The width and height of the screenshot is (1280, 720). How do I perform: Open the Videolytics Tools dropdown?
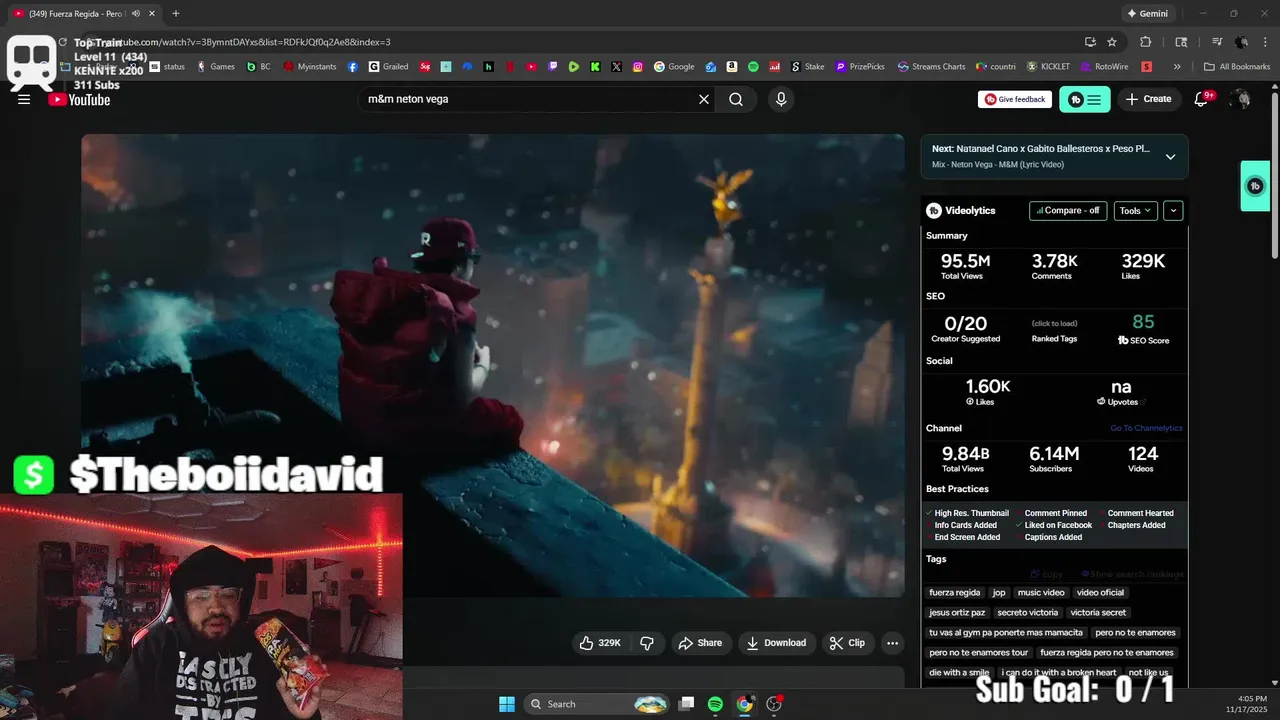point(1136,211)
